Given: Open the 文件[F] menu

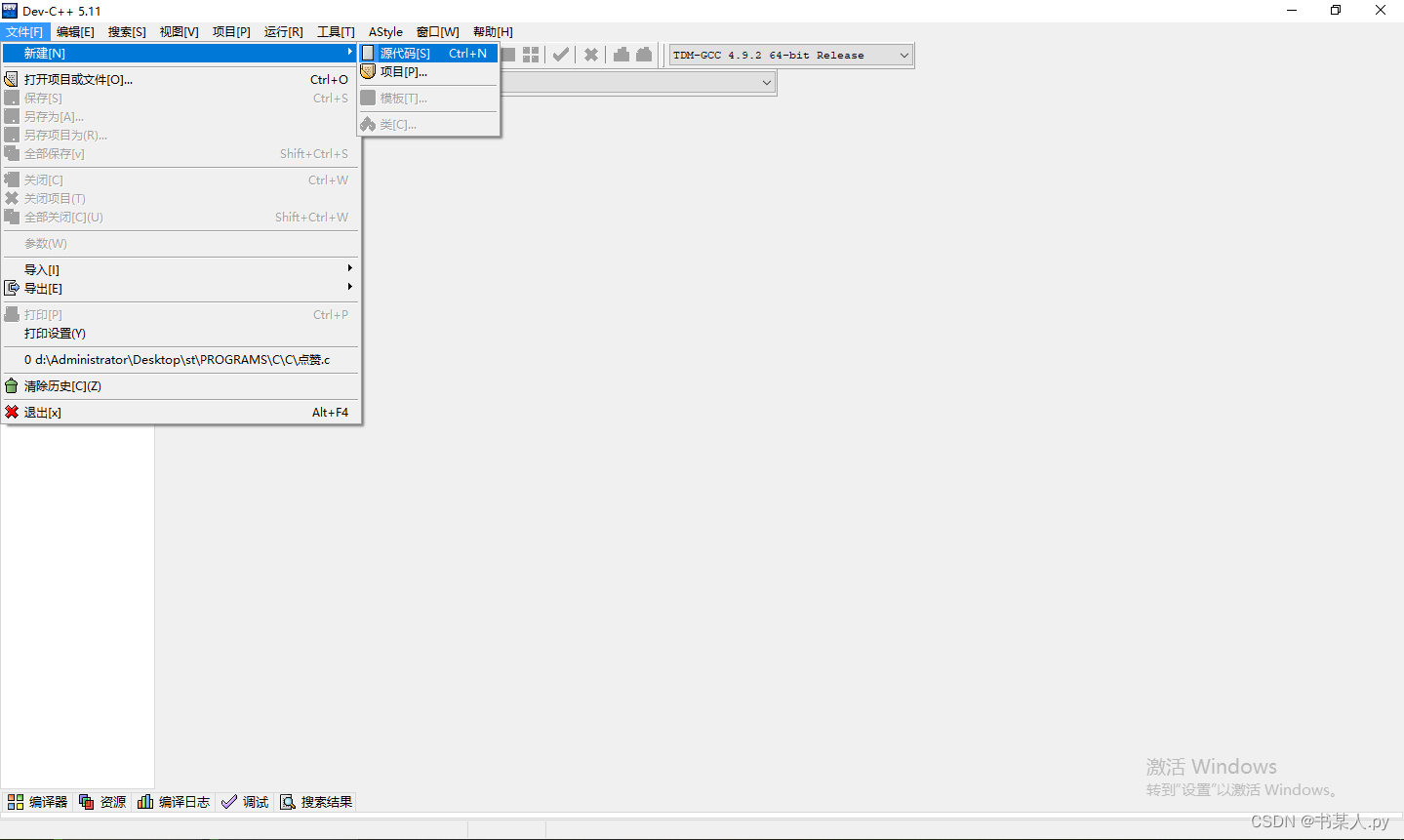Looking at the screenshot, I should tap(24, 32).
